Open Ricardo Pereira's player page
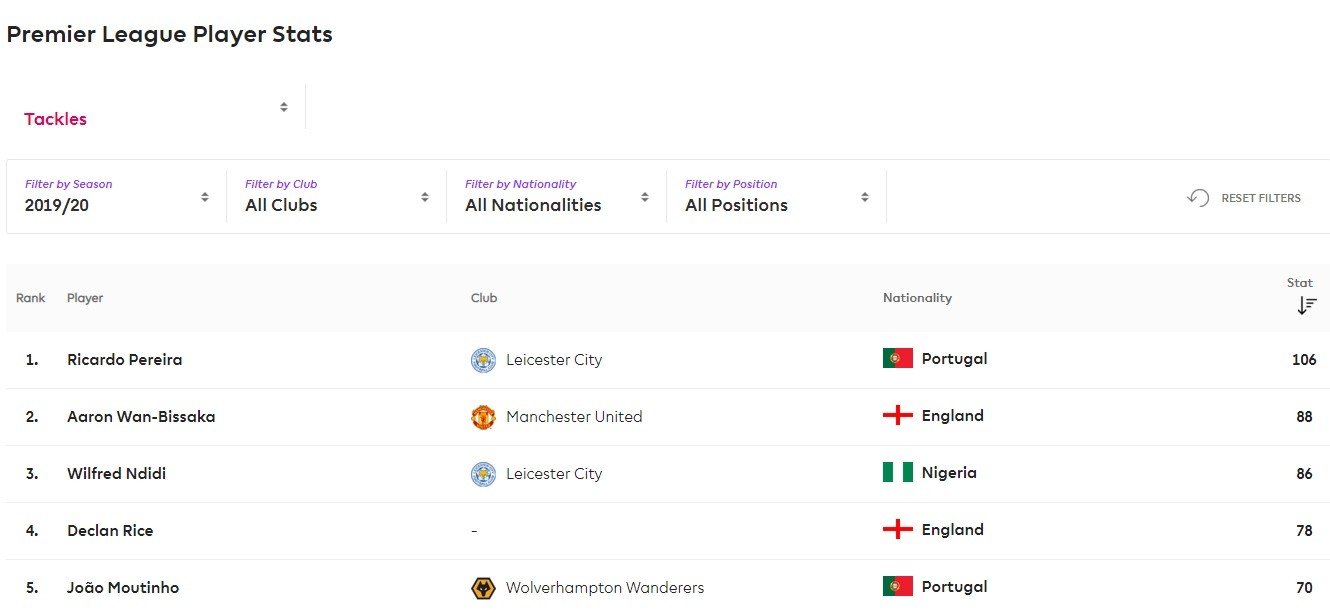This screenshot has height=612, width=1330. [125, 360]
